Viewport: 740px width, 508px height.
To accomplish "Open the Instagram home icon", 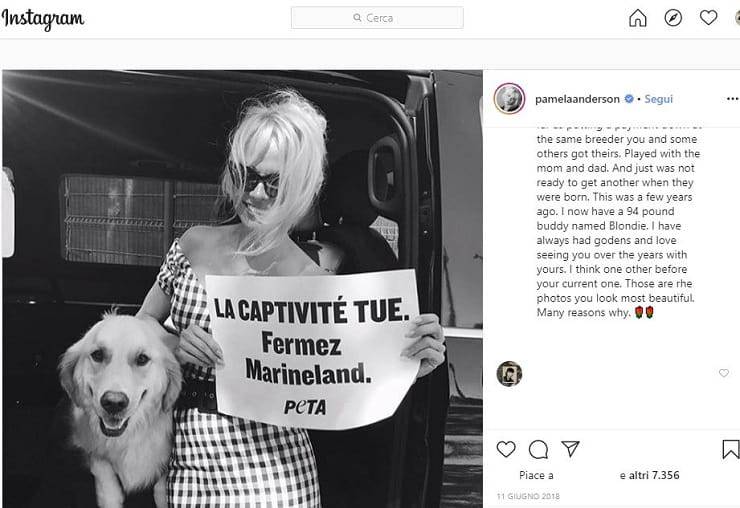I will click(x=638, y=18).
